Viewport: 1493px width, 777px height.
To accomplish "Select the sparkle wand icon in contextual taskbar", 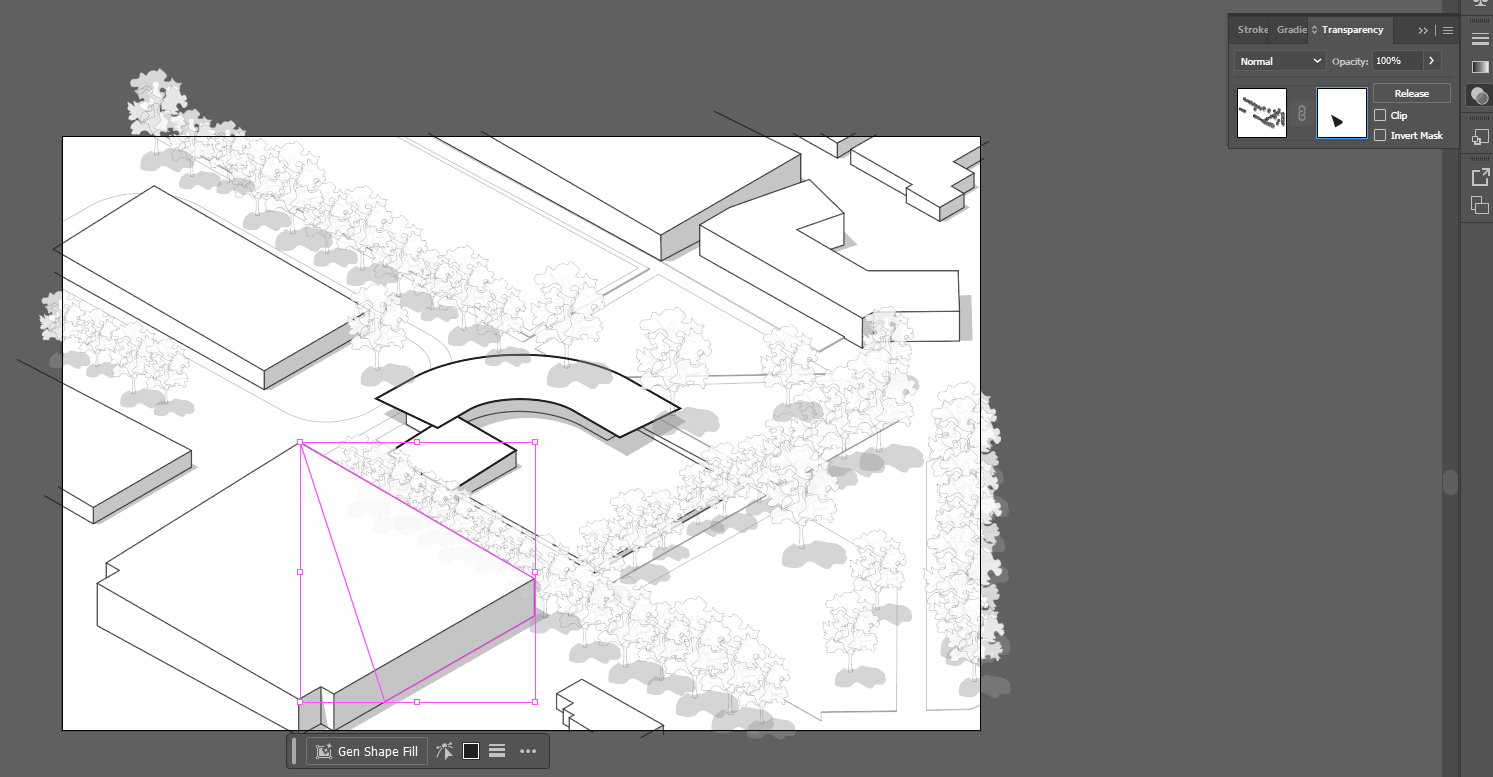I will click(x=444, y=751).
